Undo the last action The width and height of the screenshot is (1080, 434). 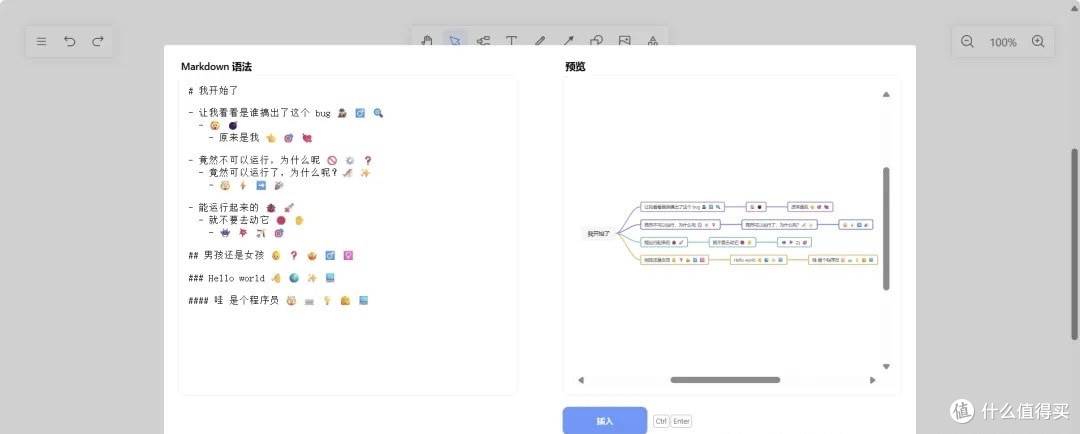pyautogui.click(x=70, y=41)
